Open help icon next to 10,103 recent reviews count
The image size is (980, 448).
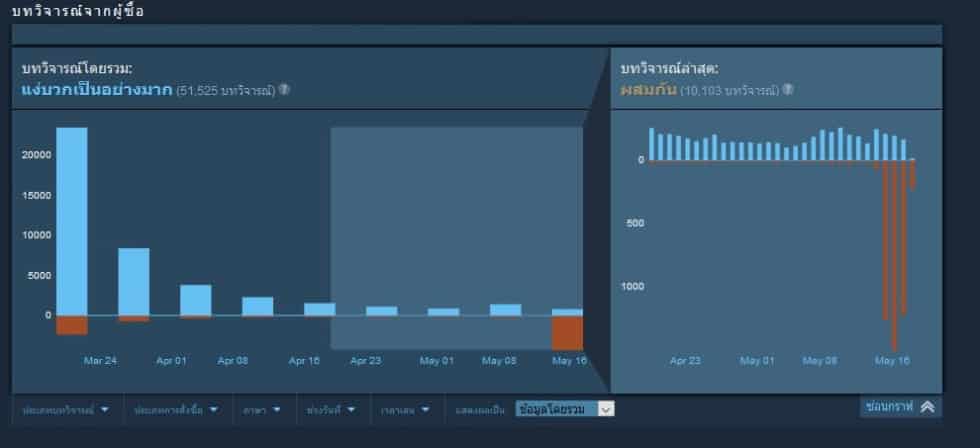click(788, 89)
